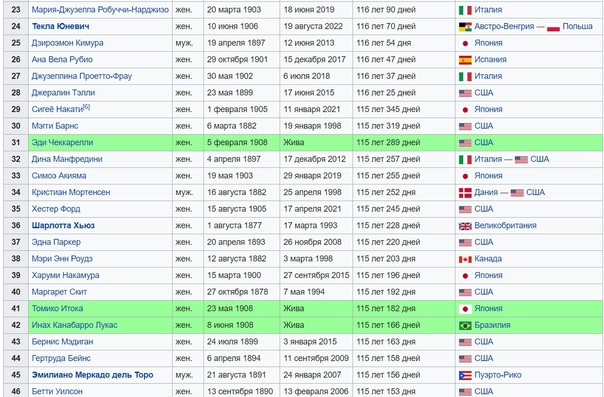This screenshot has width=604, height=397.
Task: Open Мэгги Барнс link
Action: (x=55, y=126)
